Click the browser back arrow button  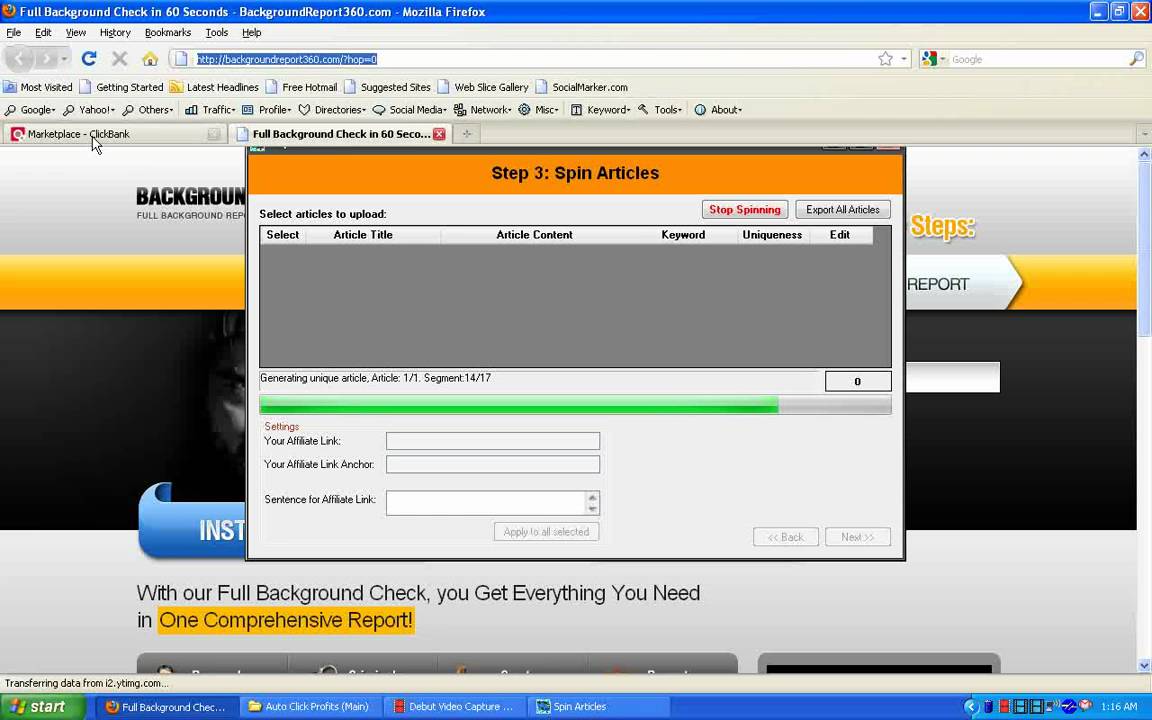tap(19, 59)
